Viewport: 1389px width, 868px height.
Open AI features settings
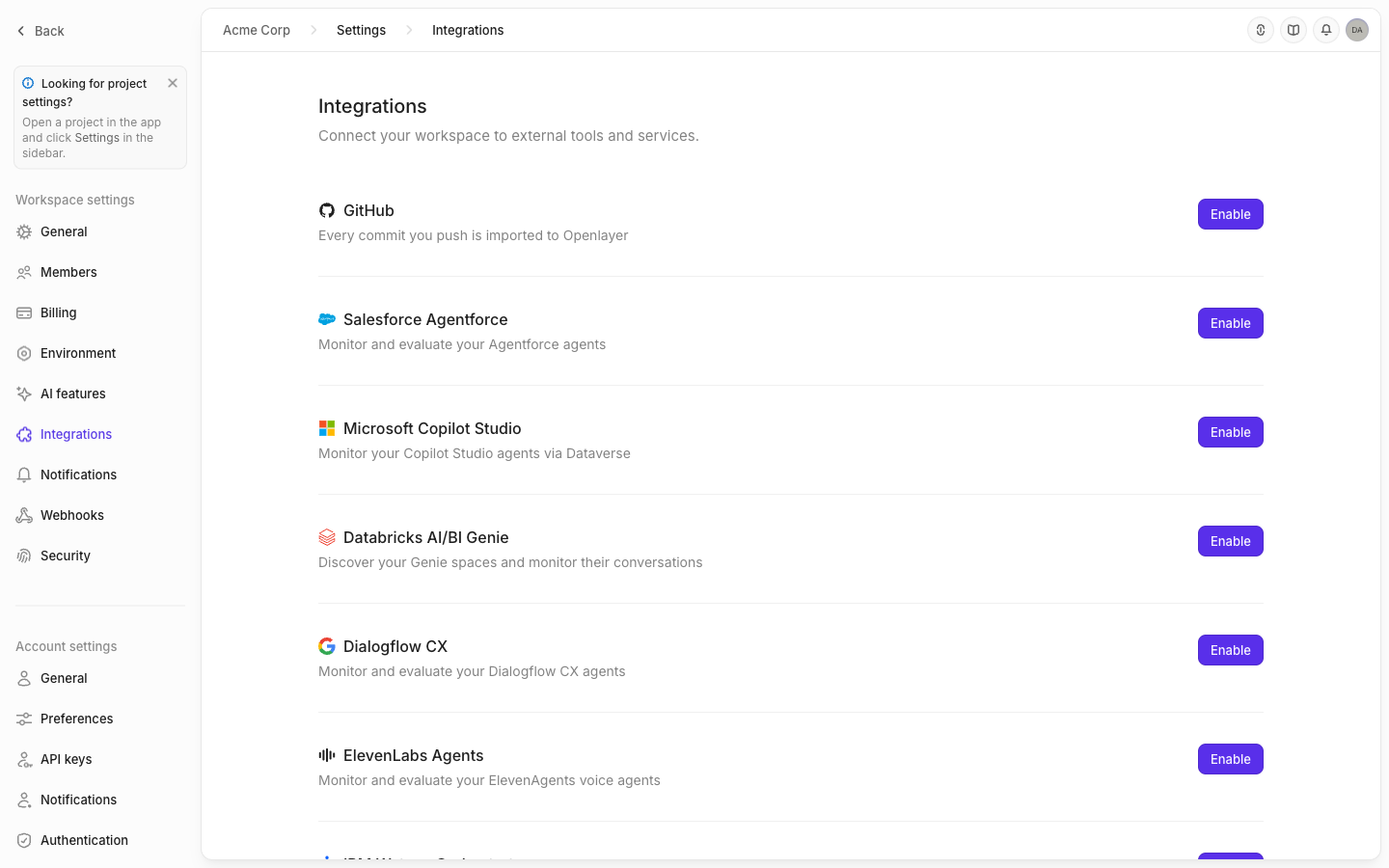[100, 393]
